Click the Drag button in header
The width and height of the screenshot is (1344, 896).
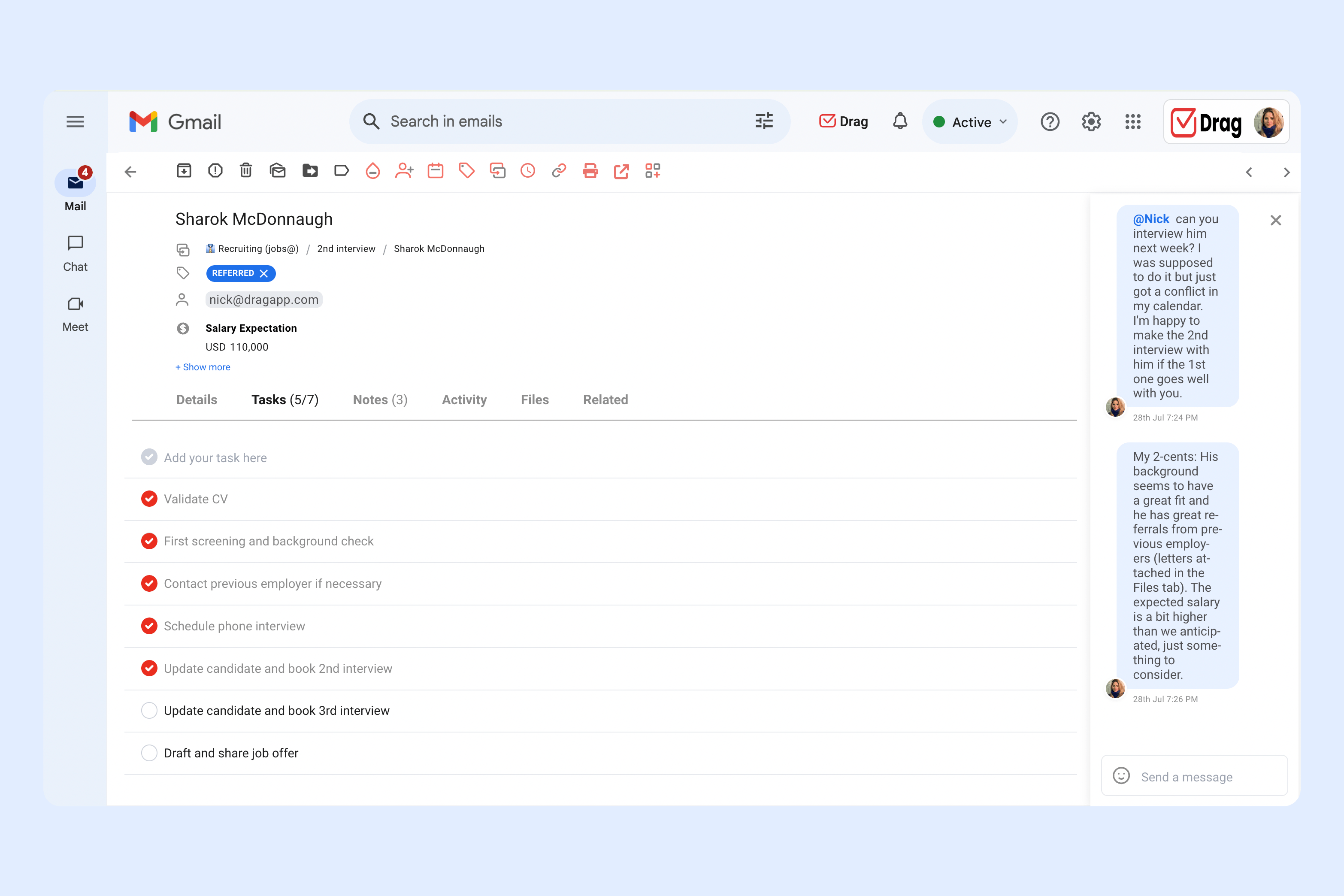pos(843,121)
